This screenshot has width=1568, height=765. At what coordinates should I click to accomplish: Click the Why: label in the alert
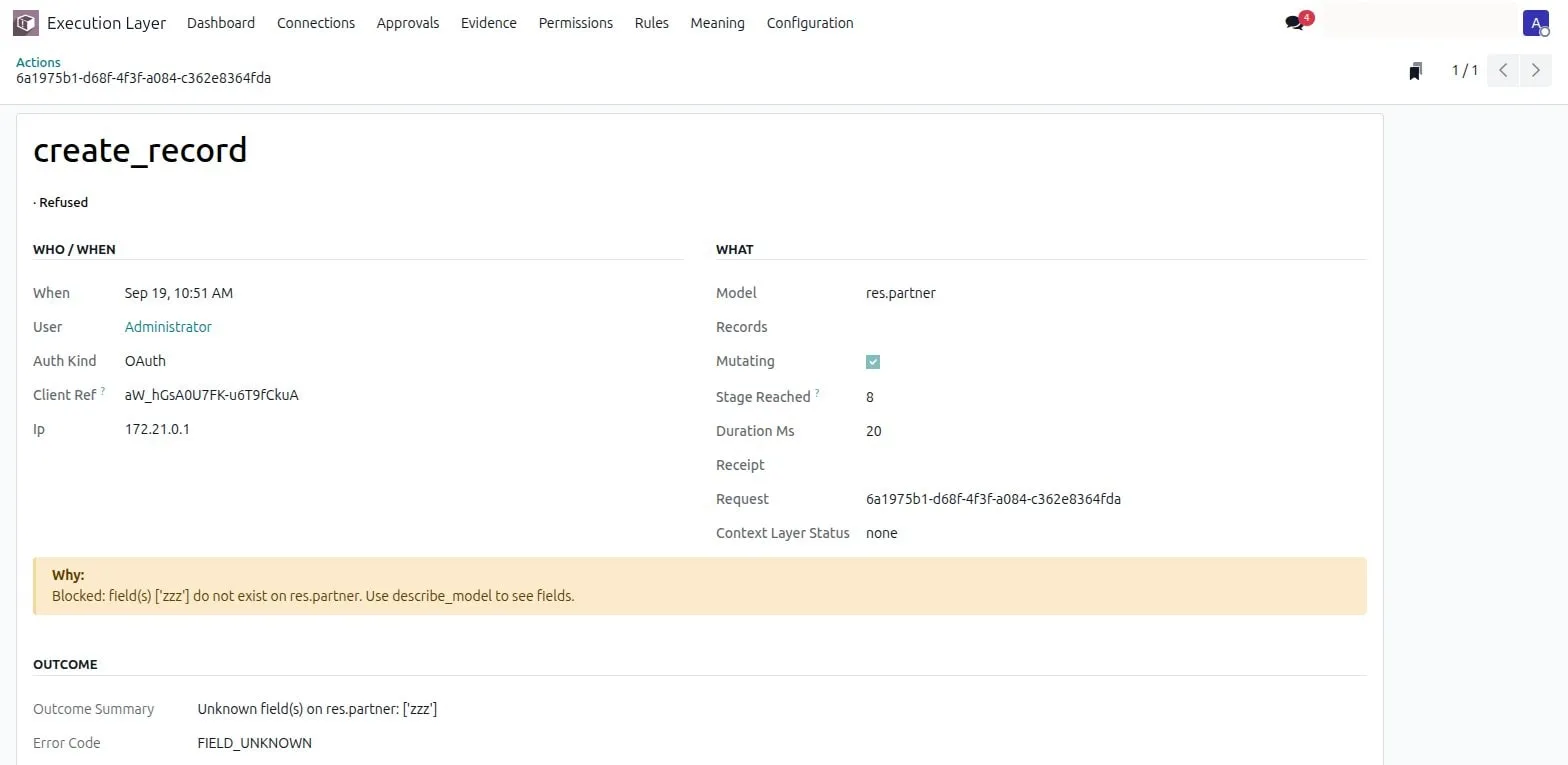pos(68,575)
